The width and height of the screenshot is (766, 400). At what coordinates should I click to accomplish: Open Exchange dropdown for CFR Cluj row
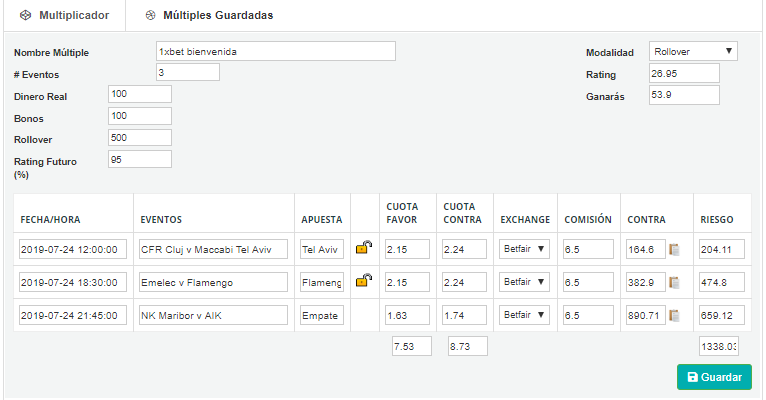[x=524, y=249]
